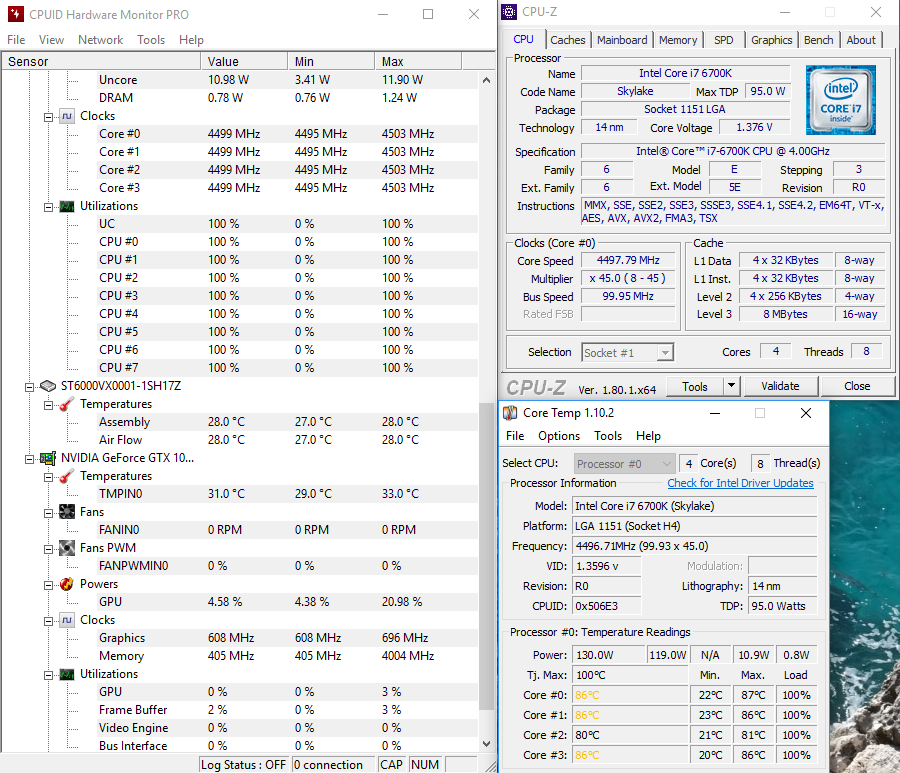This screenshot has width=900, height=773.
Task: Collapse the NVIDIA GeForce GTX tree node
Action: coord(29,458)
